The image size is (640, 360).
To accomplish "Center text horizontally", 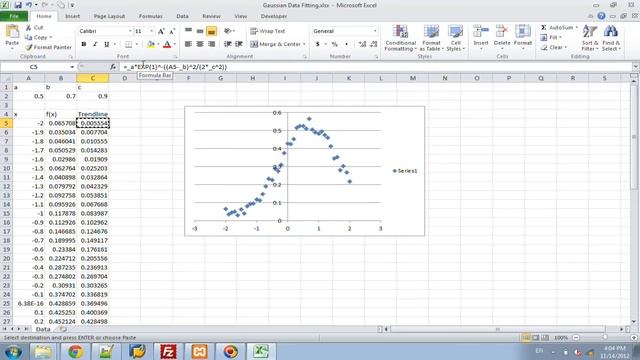I will pos(200,44).
